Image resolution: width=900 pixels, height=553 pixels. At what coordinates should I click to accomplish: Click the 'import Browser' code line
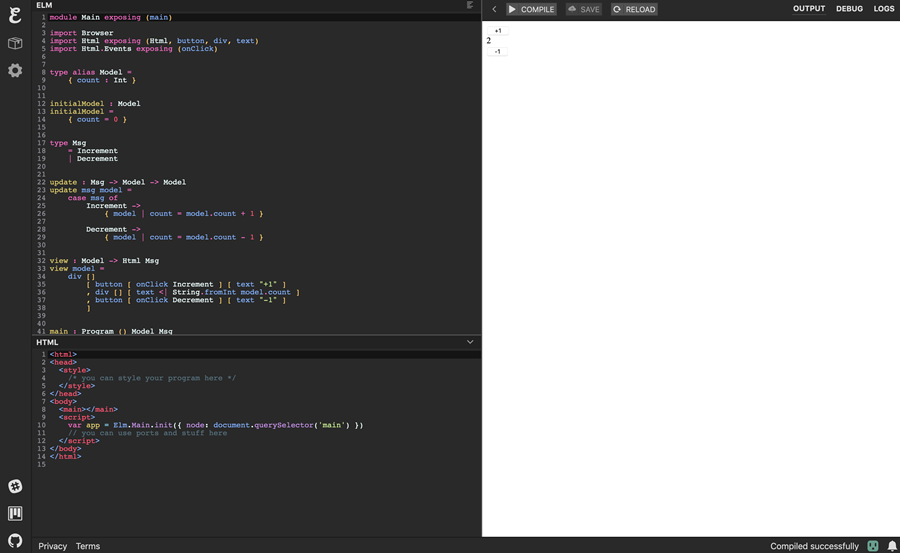(82, 33)
